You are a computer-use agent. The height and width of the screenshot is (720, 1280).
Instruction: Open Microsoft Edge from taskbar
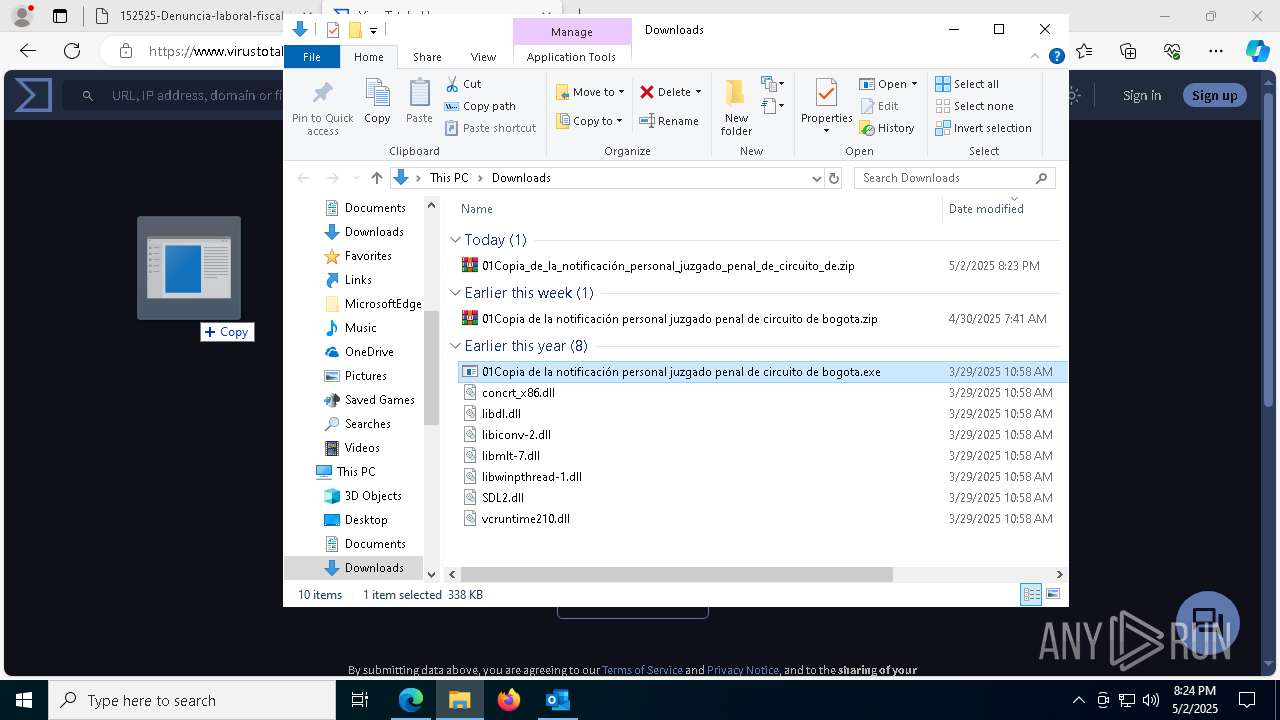[x=411, y=700]
